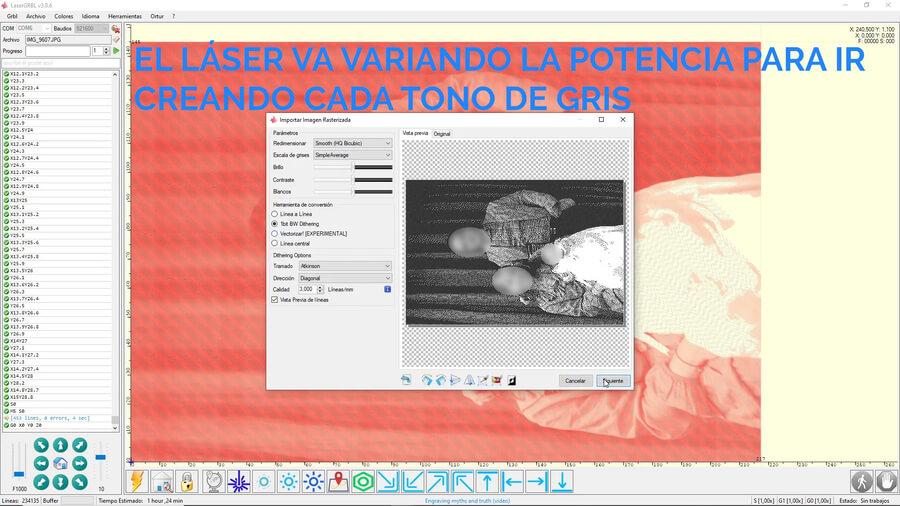This screenshot has height=506, width=900.
Task: Open the Idioma menu
Action: (x=90, y=16)
